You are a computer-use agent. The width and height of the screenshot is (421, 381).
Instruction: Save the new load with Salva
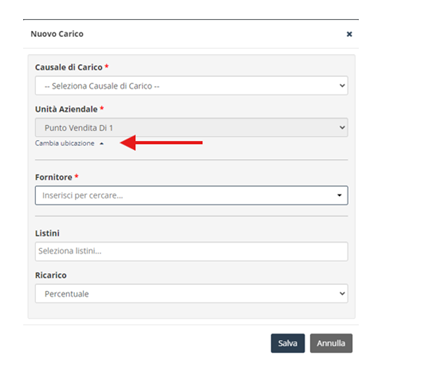(288, 343)
